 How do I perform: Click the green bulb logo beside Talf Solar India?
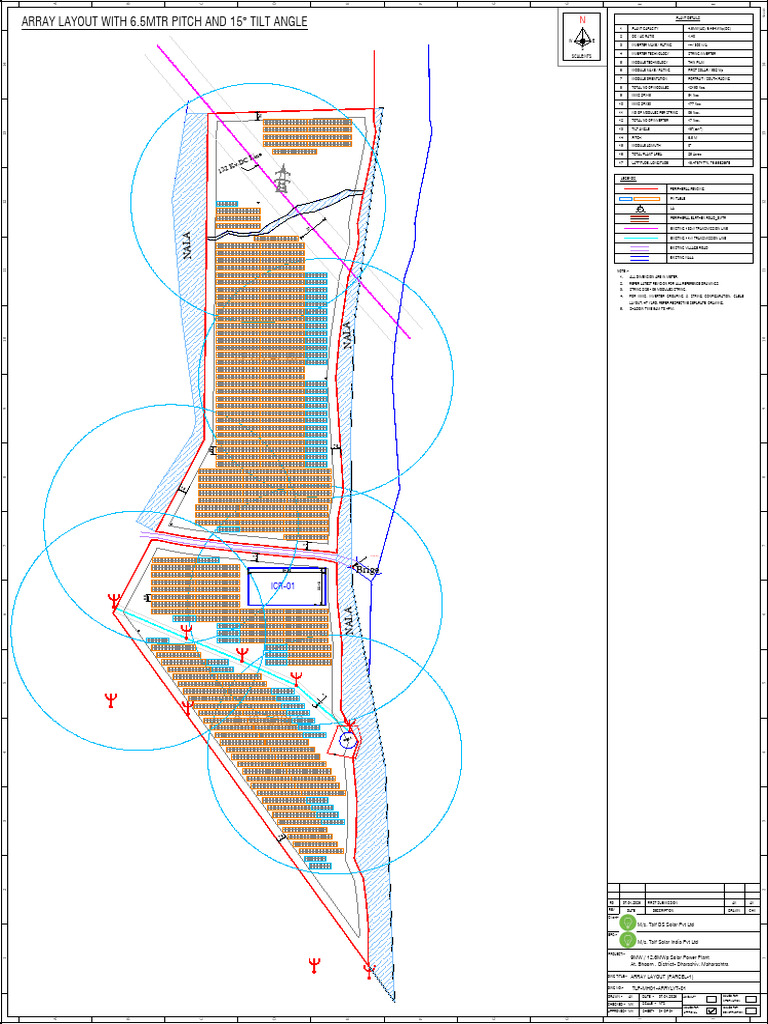(x=628, y=940)
